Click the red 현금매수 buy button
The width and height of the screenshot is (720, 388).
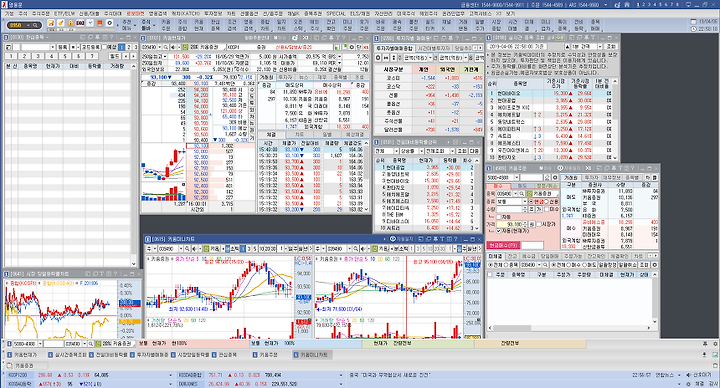point(502,245)
